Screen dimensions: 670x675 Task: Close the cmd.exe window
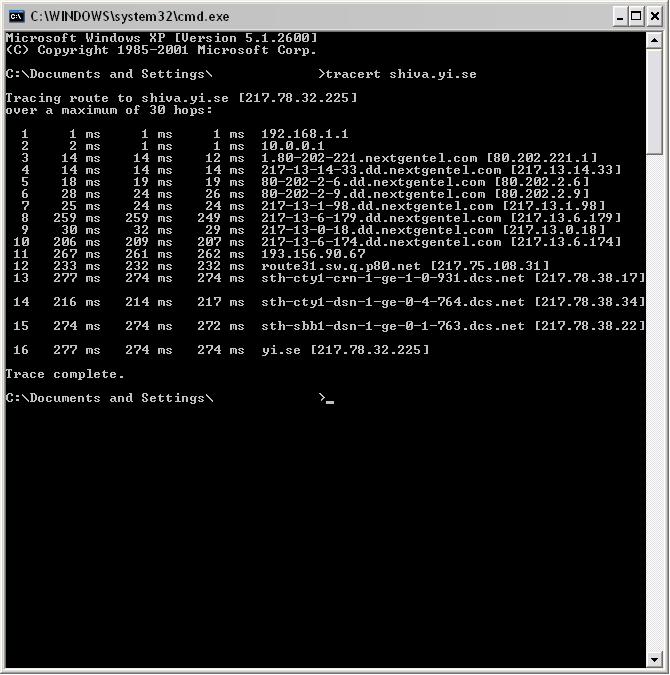654,17
